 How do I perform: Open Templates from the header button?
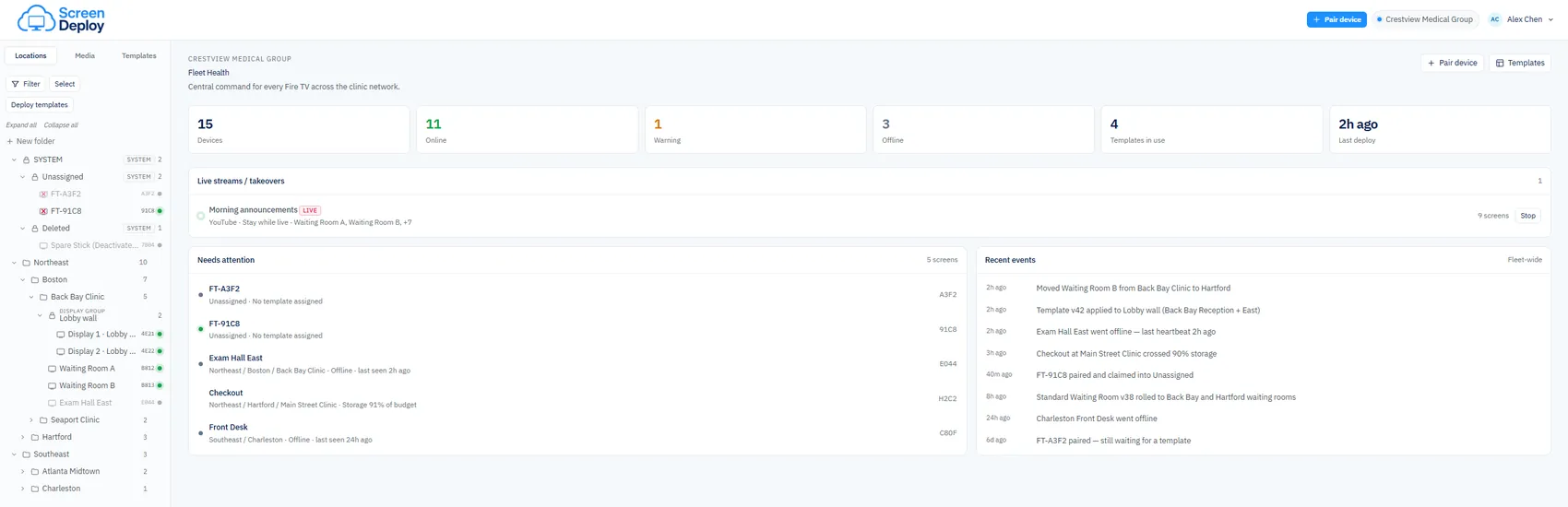(x=1520, y=63)
